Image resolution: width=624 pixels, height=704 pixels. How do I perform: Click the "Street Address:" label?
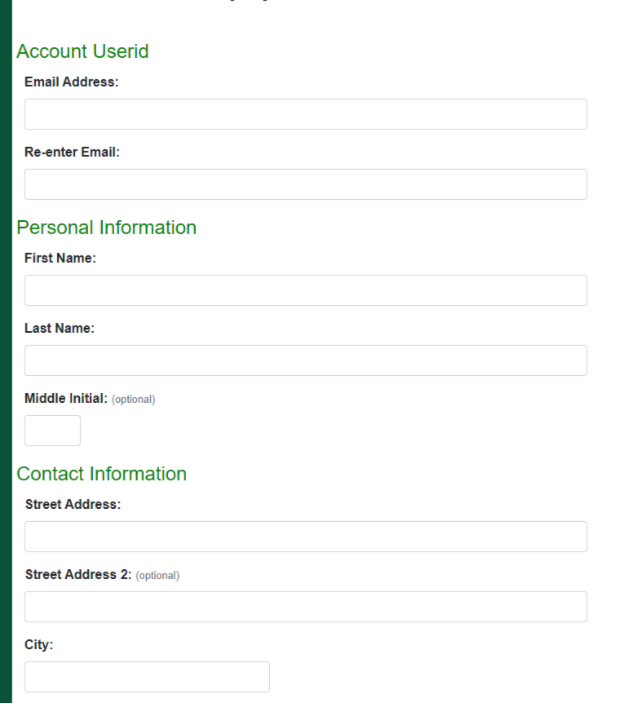point(73,504)
